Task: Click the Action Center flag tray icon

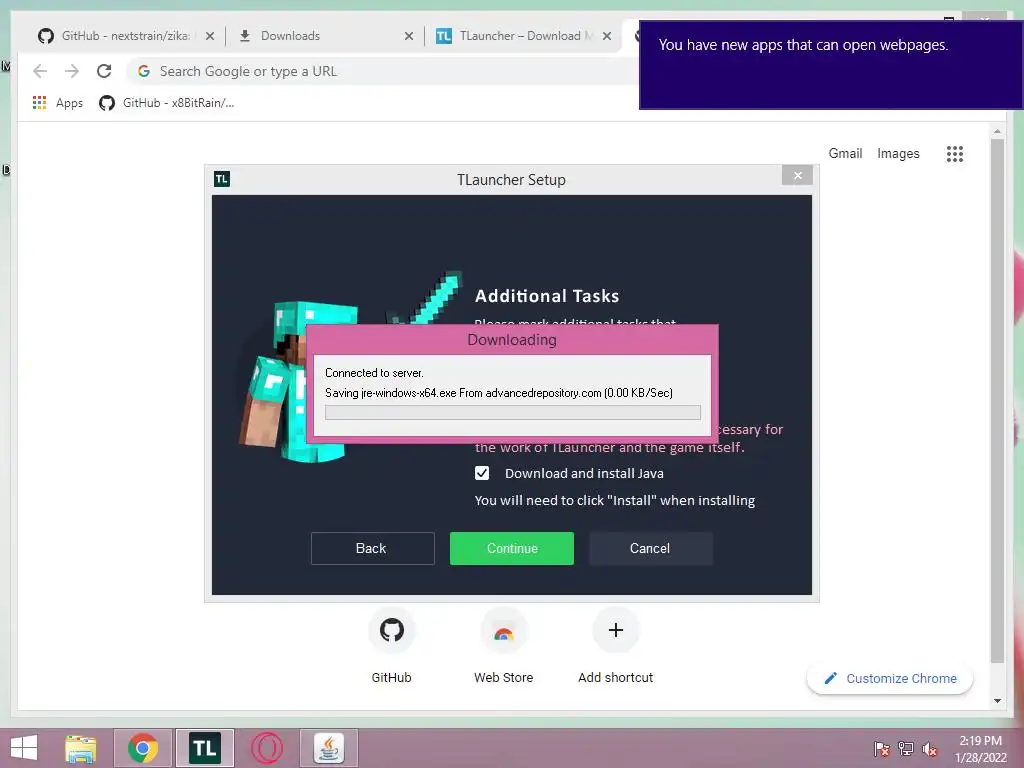Action: click(x=882, y=749)
